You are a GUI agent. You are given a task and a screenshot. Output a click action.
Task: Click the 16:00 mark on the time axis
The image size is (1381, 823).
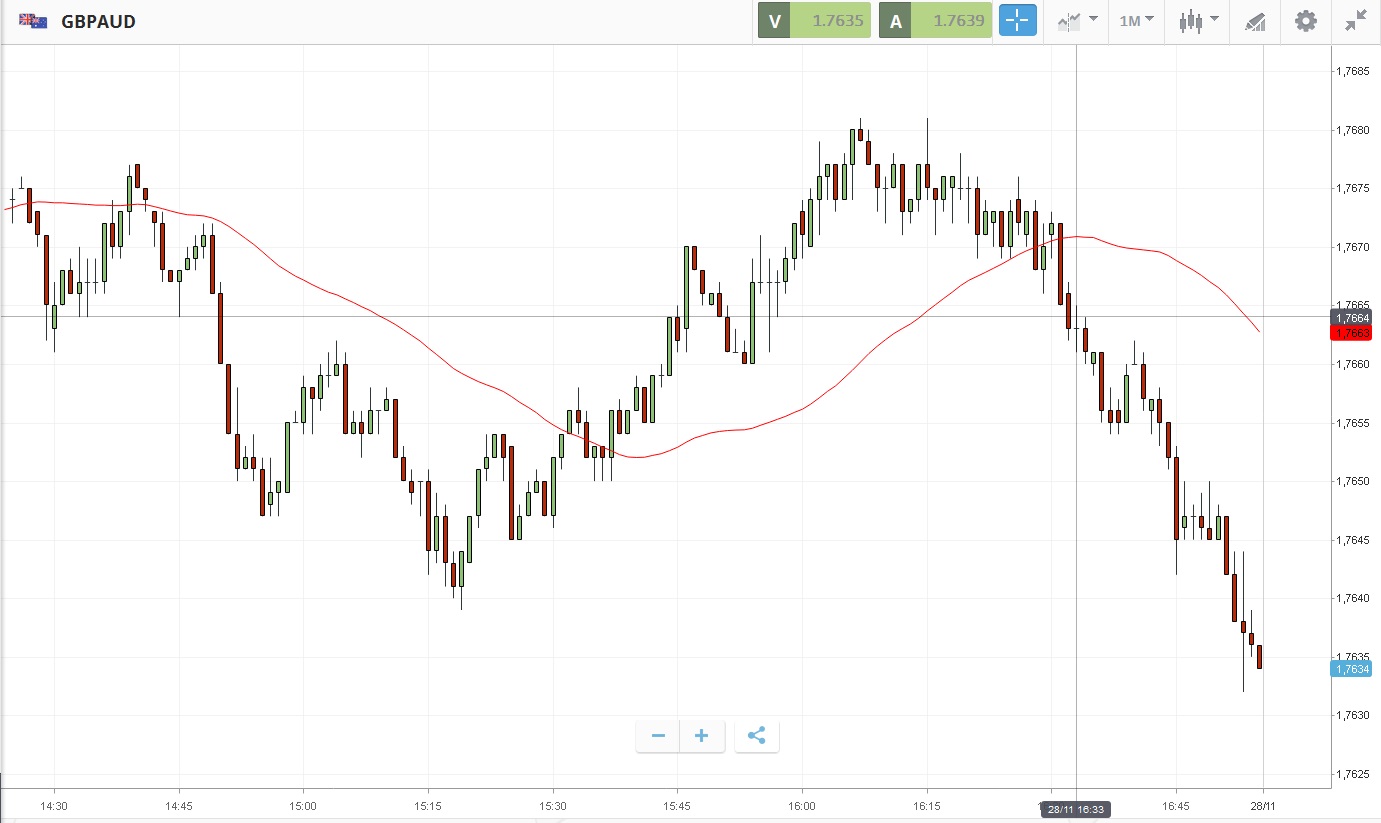(x=802, y=805)
